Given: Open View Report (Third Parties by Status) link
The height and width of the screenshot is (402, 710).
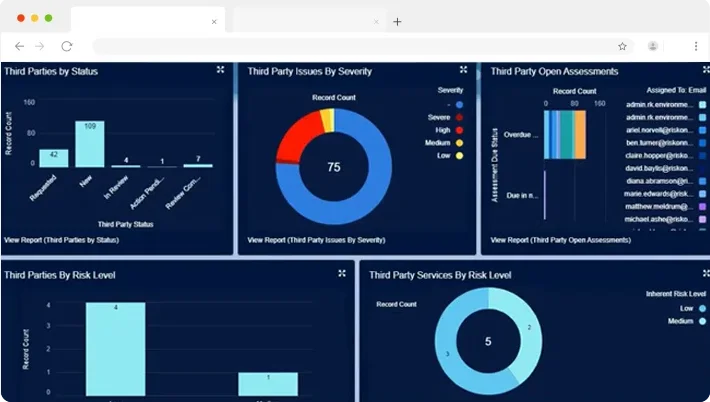Looking at the screenshot, I should (61, 240).
